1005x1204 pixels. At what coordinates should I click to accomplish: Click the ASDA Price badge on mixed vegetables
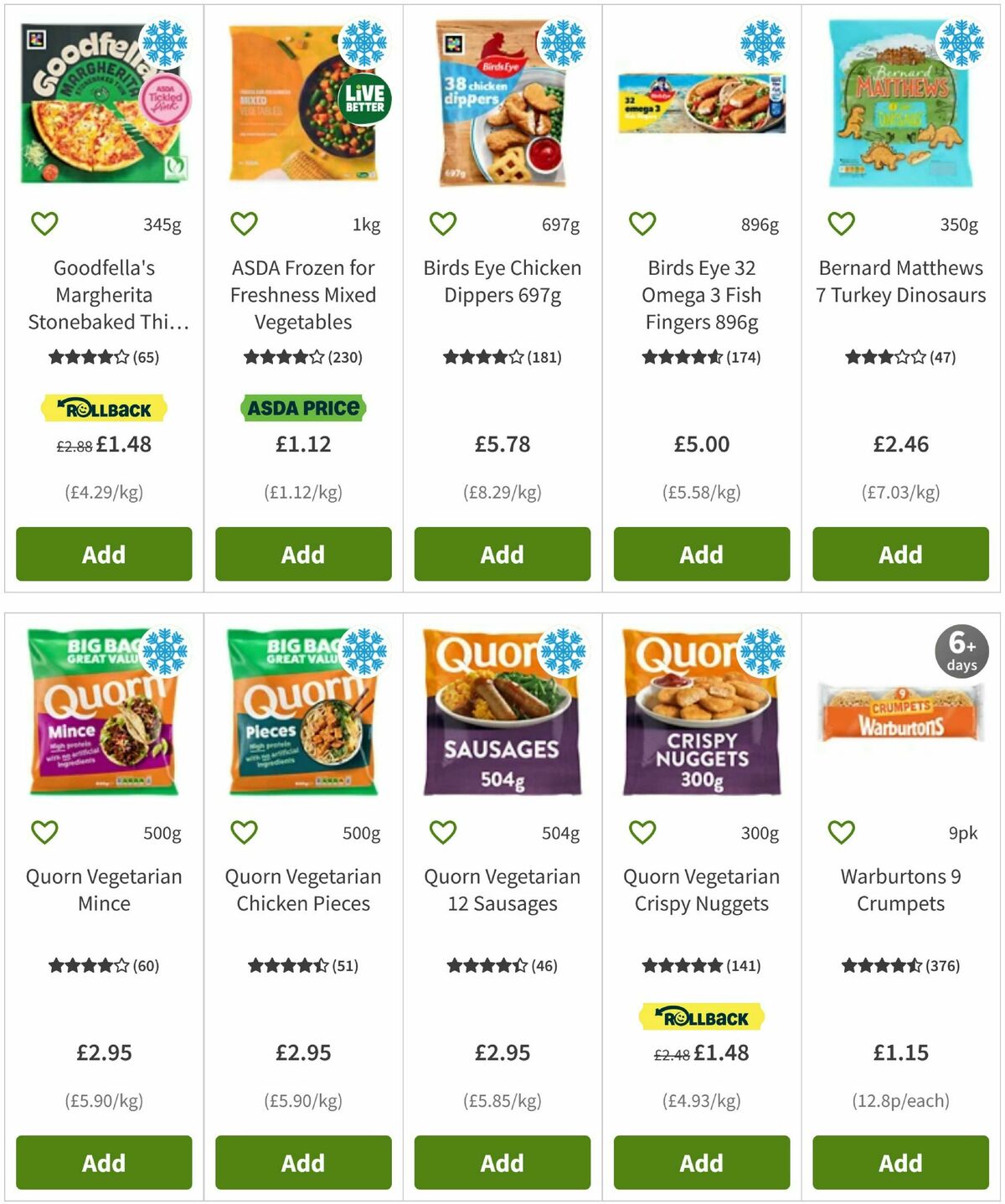coord(302,406)
